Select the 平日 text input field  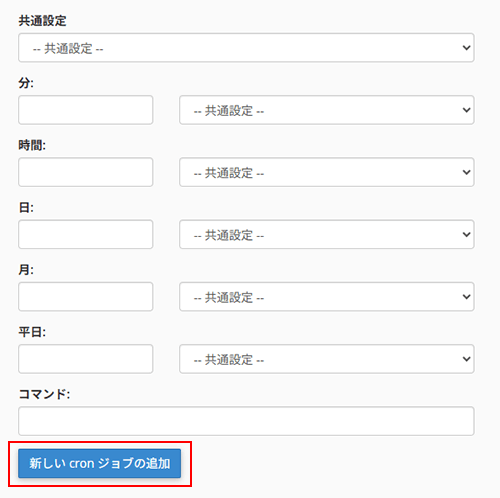86,359
